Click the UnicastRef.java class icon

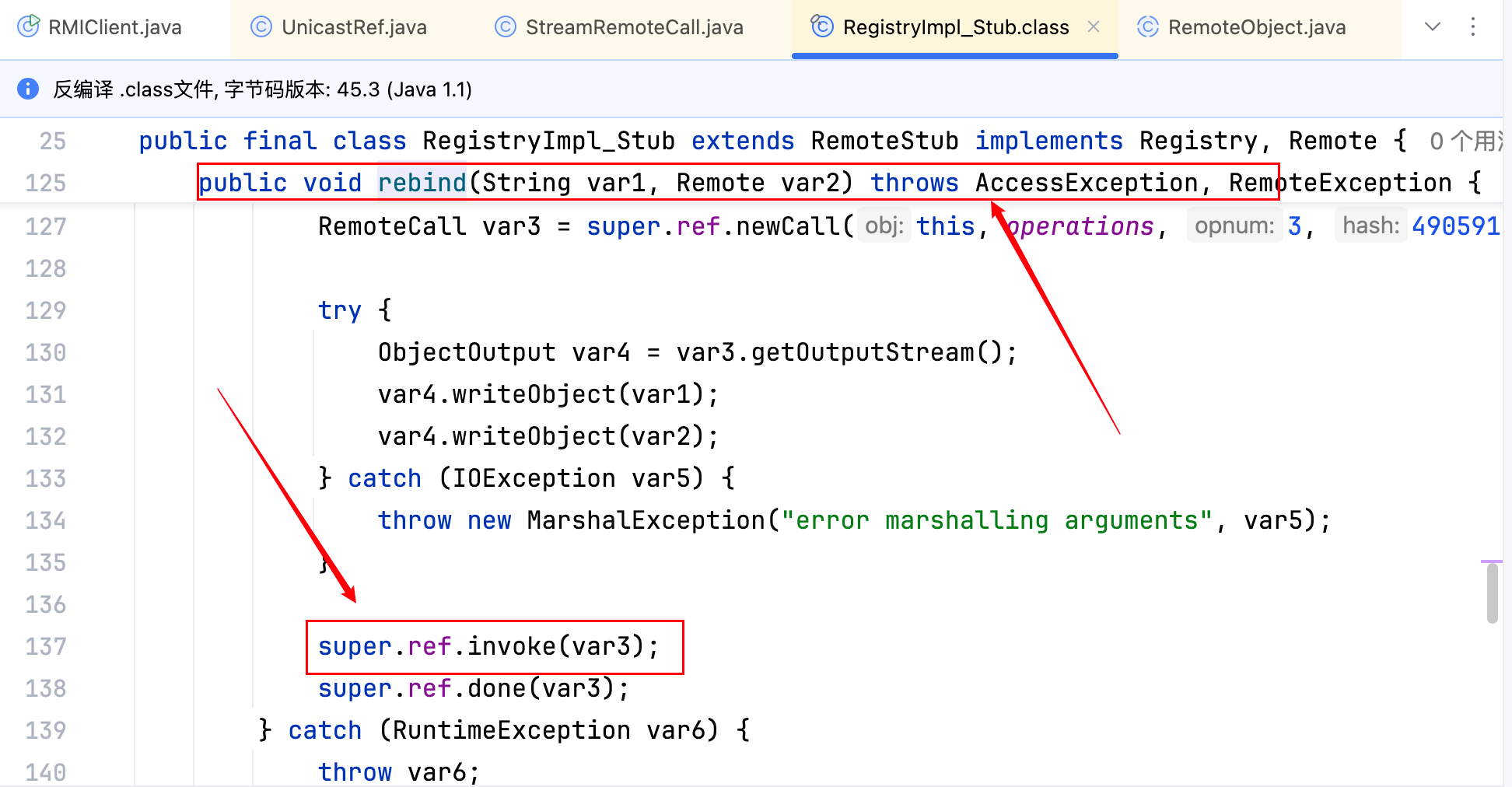click(261, 27)
